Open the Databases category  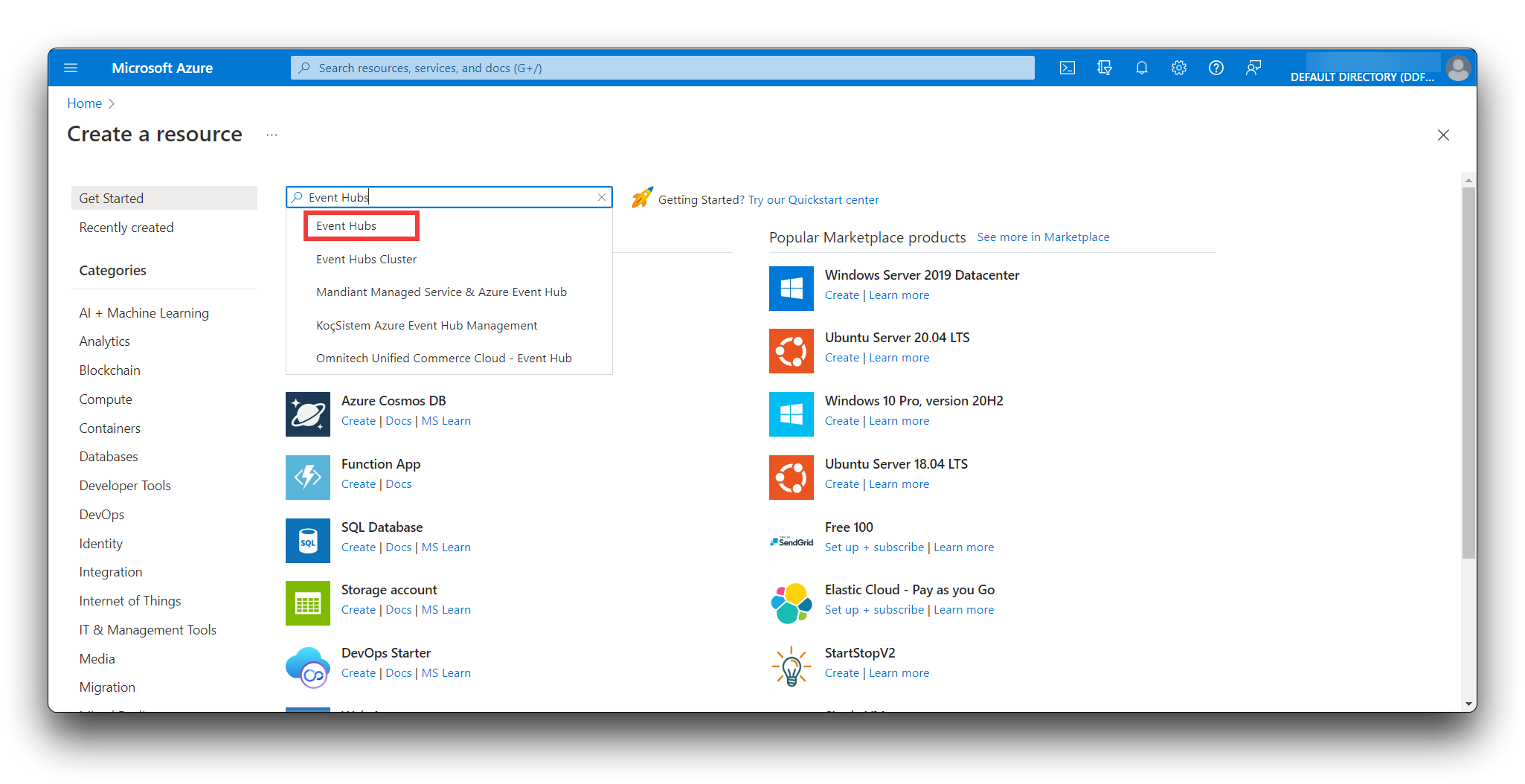pyautogui.click(x=109, y=457)
